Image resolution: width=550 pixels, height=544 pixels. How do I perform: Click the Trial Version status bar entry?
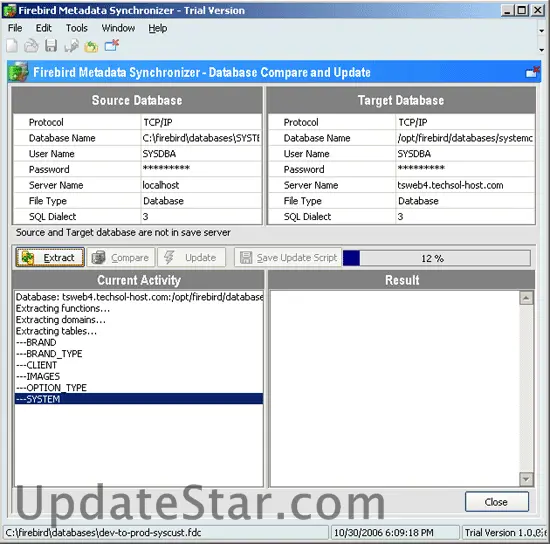(505, 533)
